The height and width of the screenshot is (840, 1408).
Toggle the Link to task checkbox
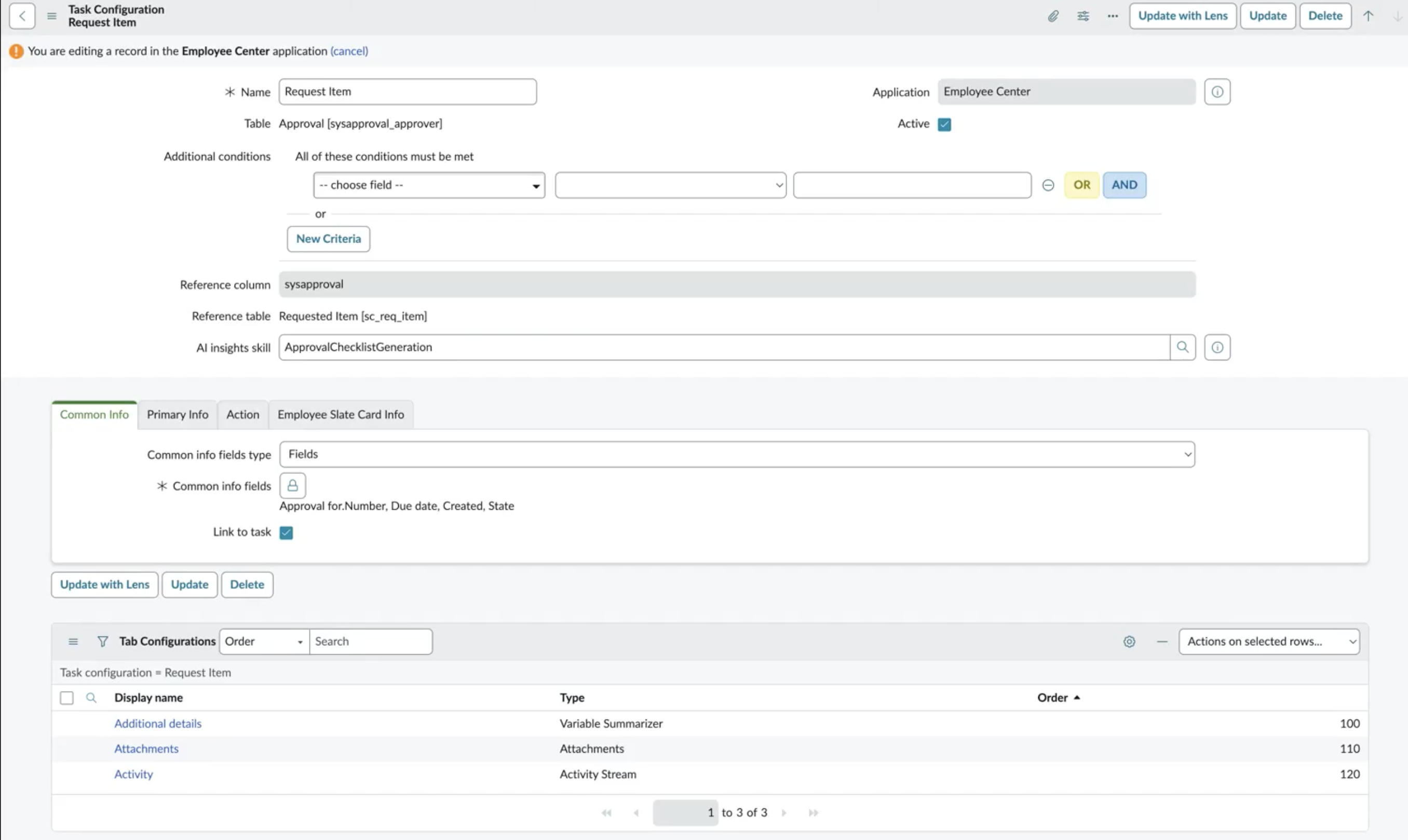(x=286, y=532)
